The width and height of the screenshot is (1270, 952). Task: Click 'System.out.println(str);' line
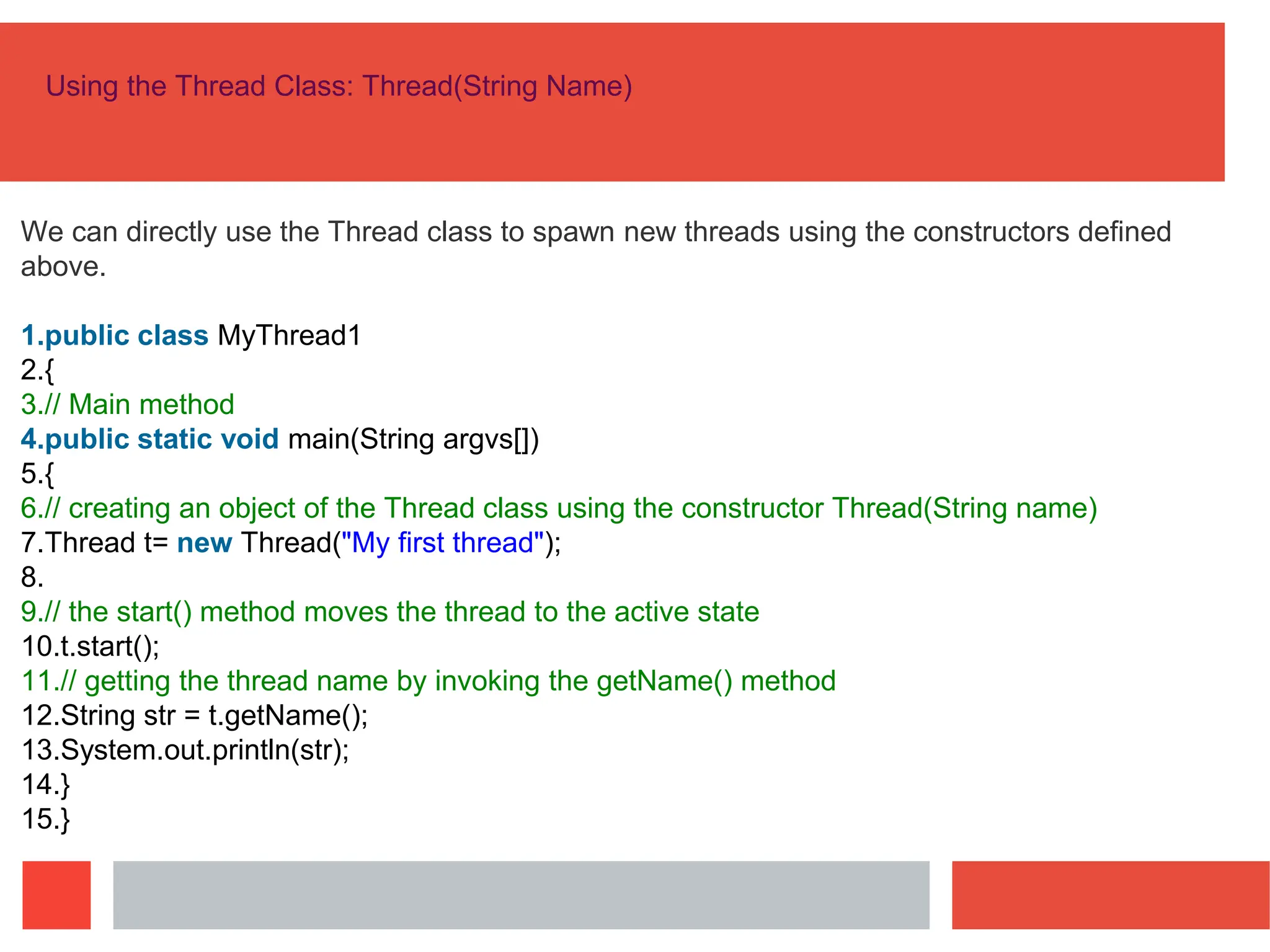(185, 750)
